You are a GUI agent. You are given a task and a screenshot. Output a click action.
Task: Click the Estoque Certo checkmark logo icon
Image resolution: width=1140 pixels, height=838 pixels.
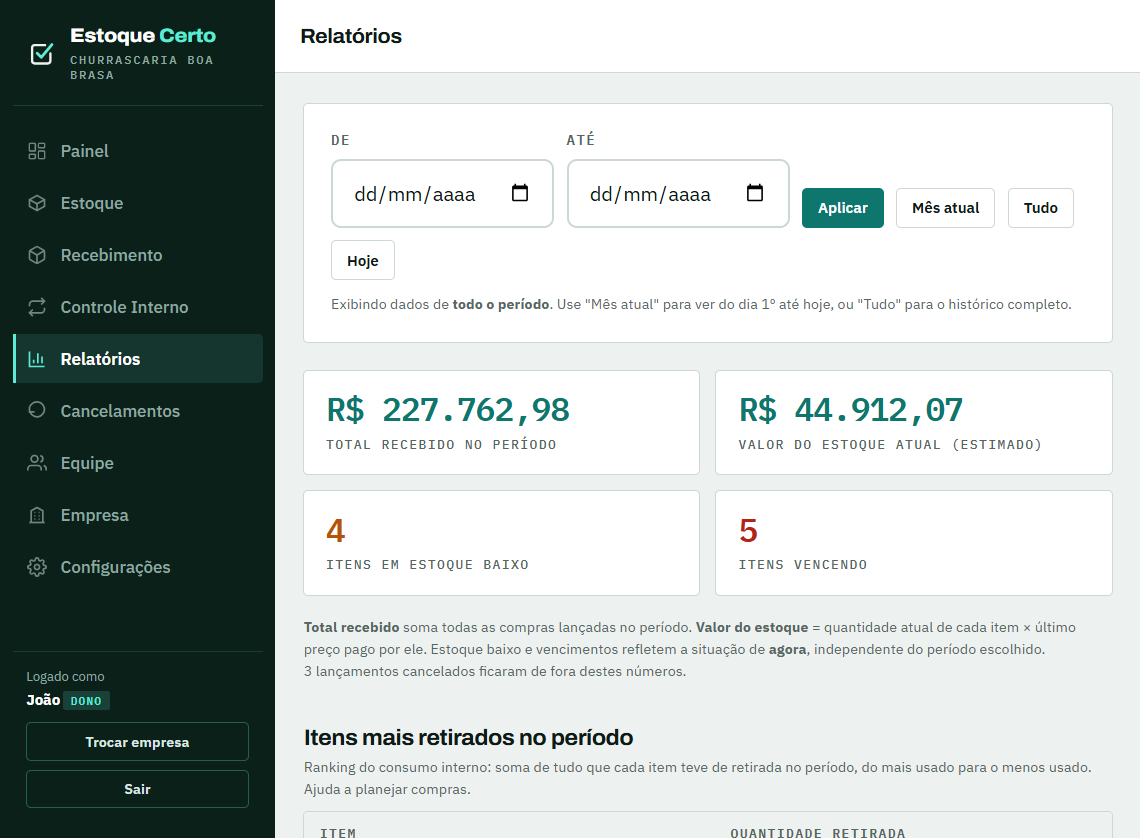click(x=41, y=54)
